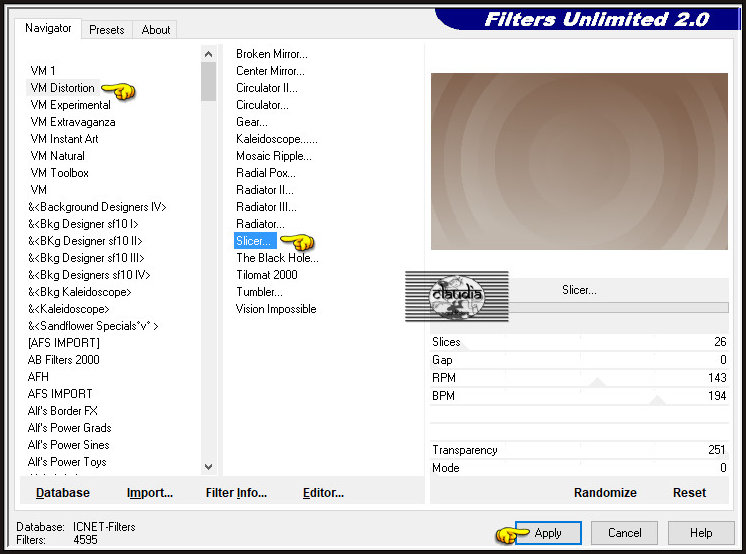746x554 pixels.
Task: Click the filter preview image
Action: [x=579, y=161]
